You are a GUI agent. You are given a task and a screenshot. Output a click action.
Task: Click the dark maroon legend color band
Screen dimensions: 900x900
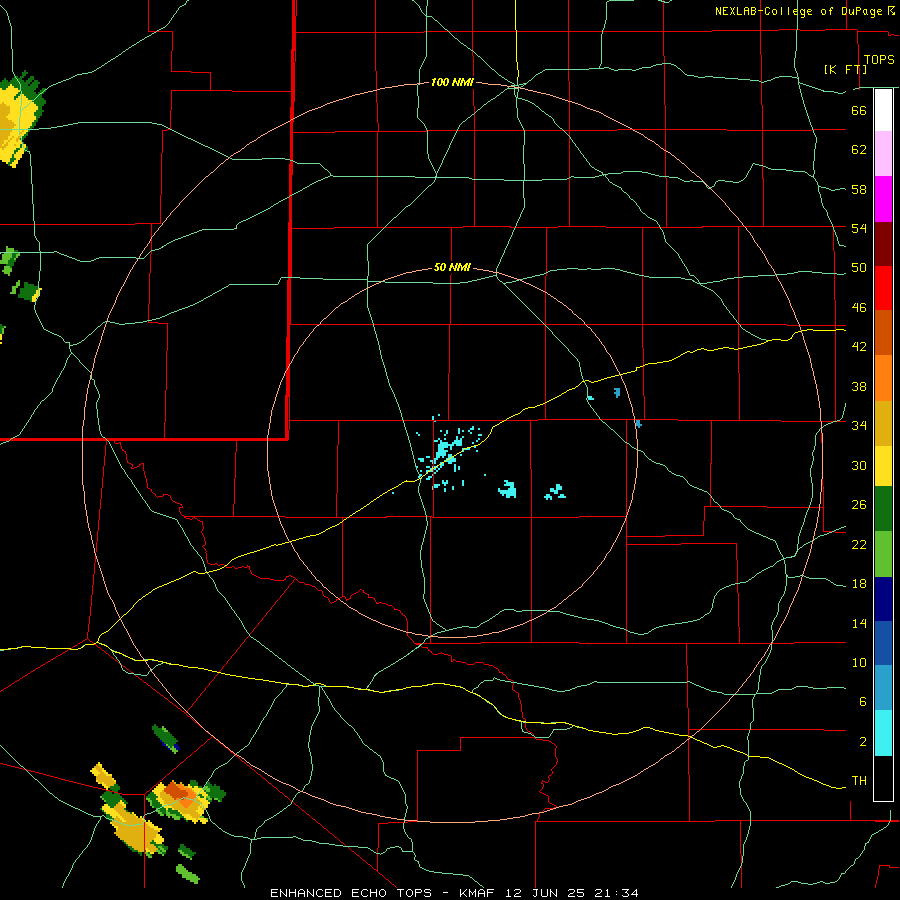[x=883, y=244]
